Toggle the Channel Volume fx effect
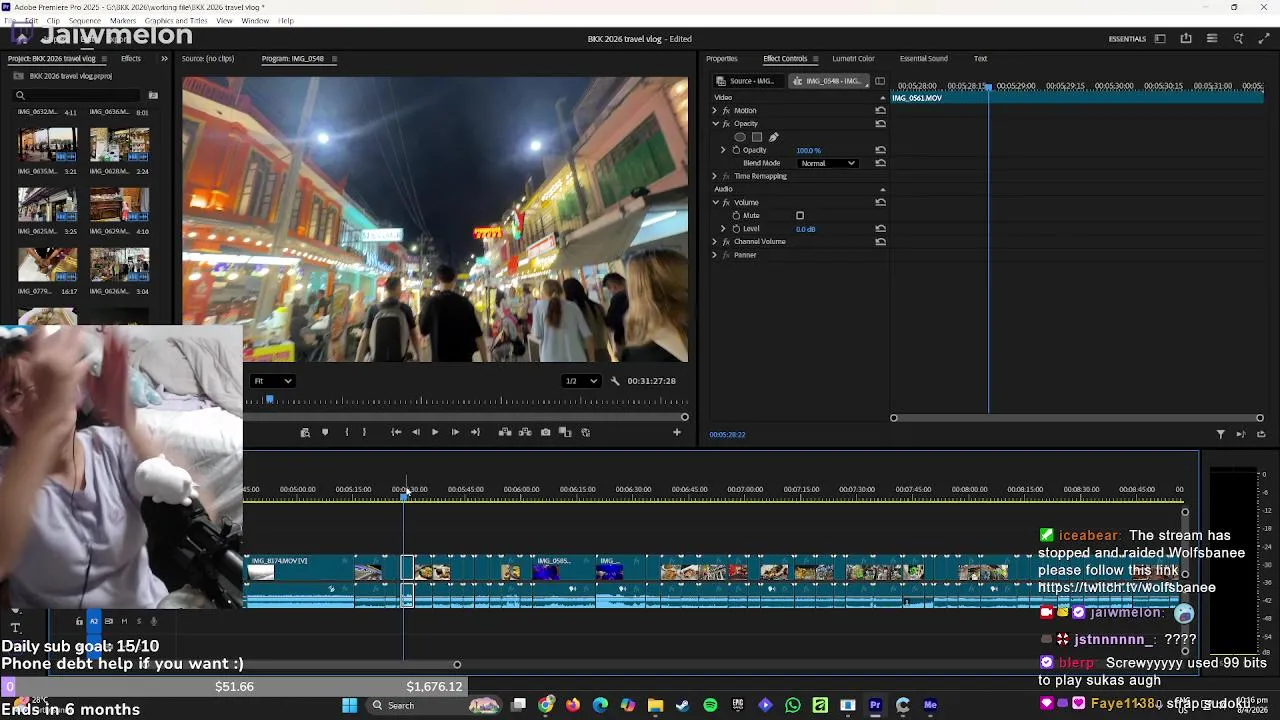Screen dimensions: 1280x720 [x=726, y=241]
